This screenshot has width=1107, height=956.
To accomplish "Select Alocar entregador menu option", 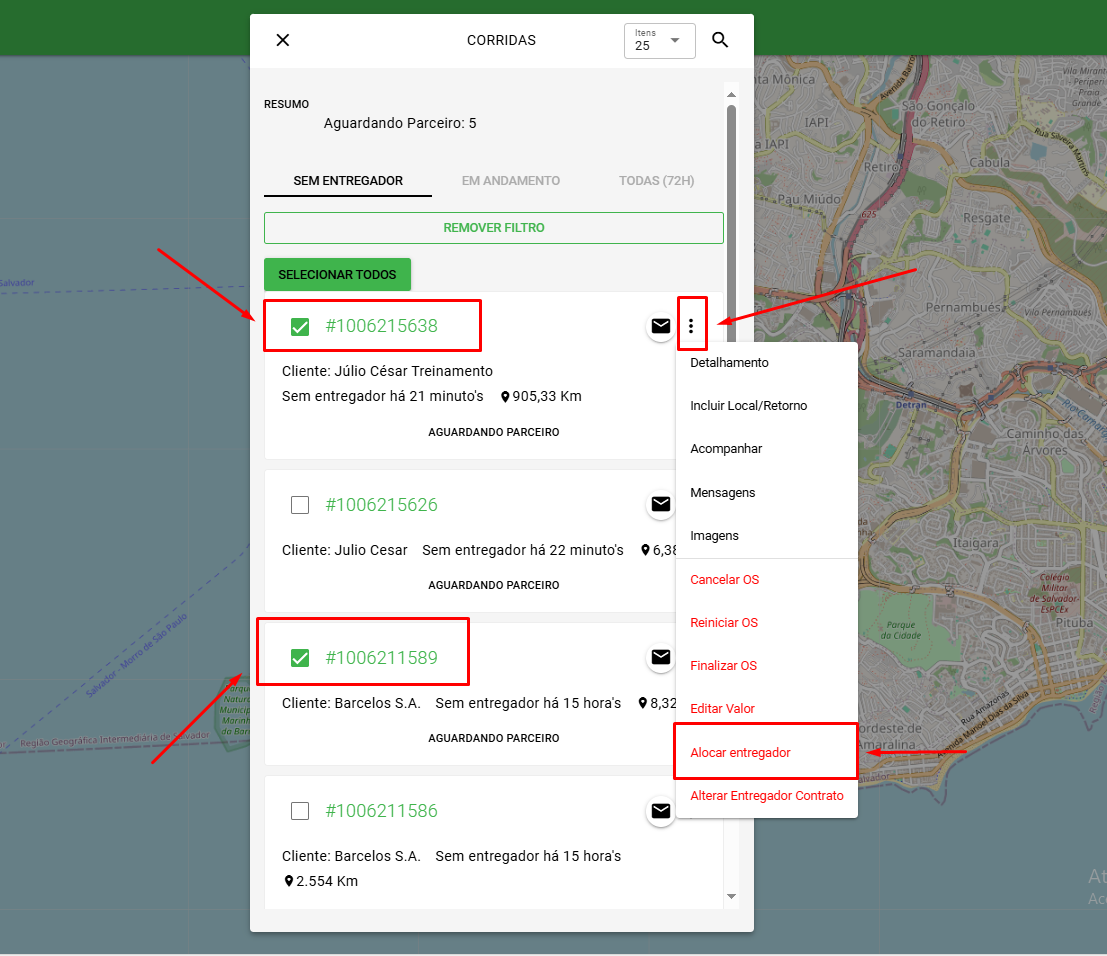I will click(767, 753).
